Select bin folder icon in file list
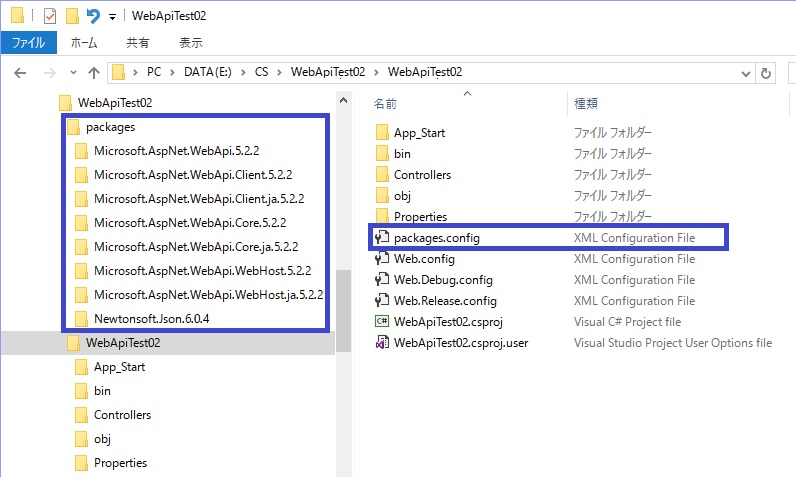The height and width of the screenshot is (477, 796). click(x=382, y=153)
